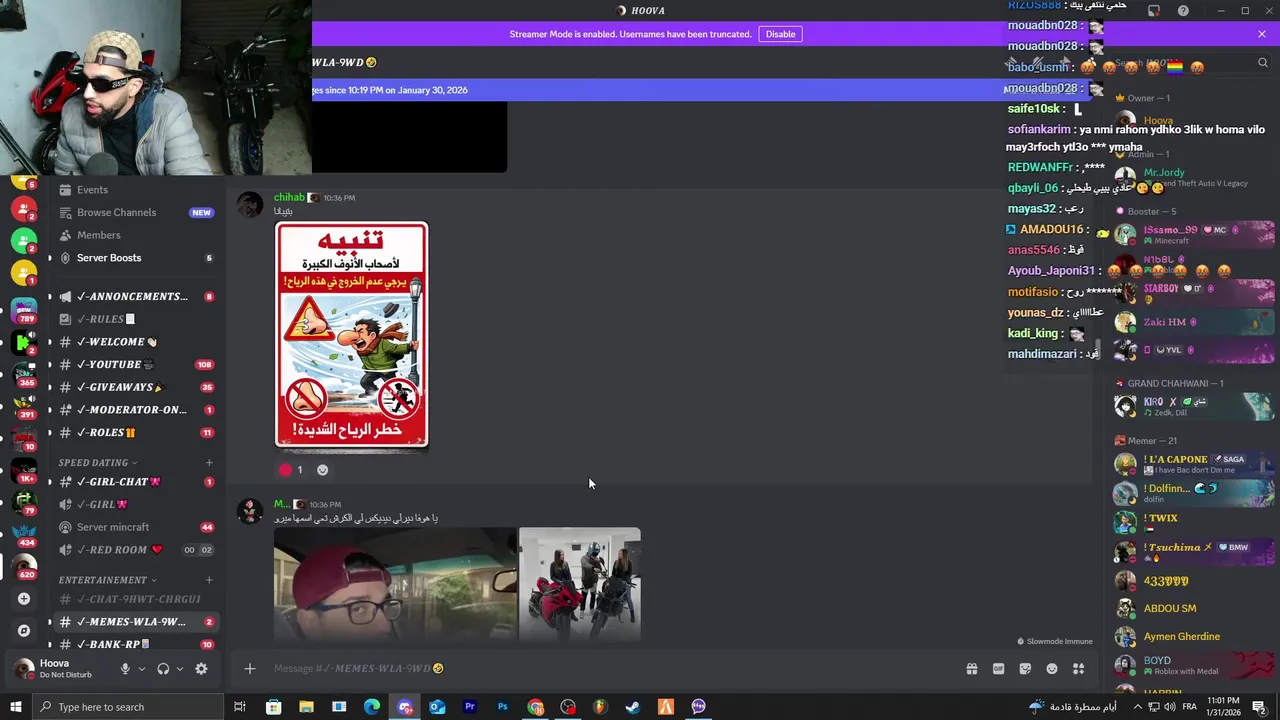Screen dimensions: 1280x720
Task: Open member BOYD profile
Action: pyautogui.click(x=1194, y=665)
